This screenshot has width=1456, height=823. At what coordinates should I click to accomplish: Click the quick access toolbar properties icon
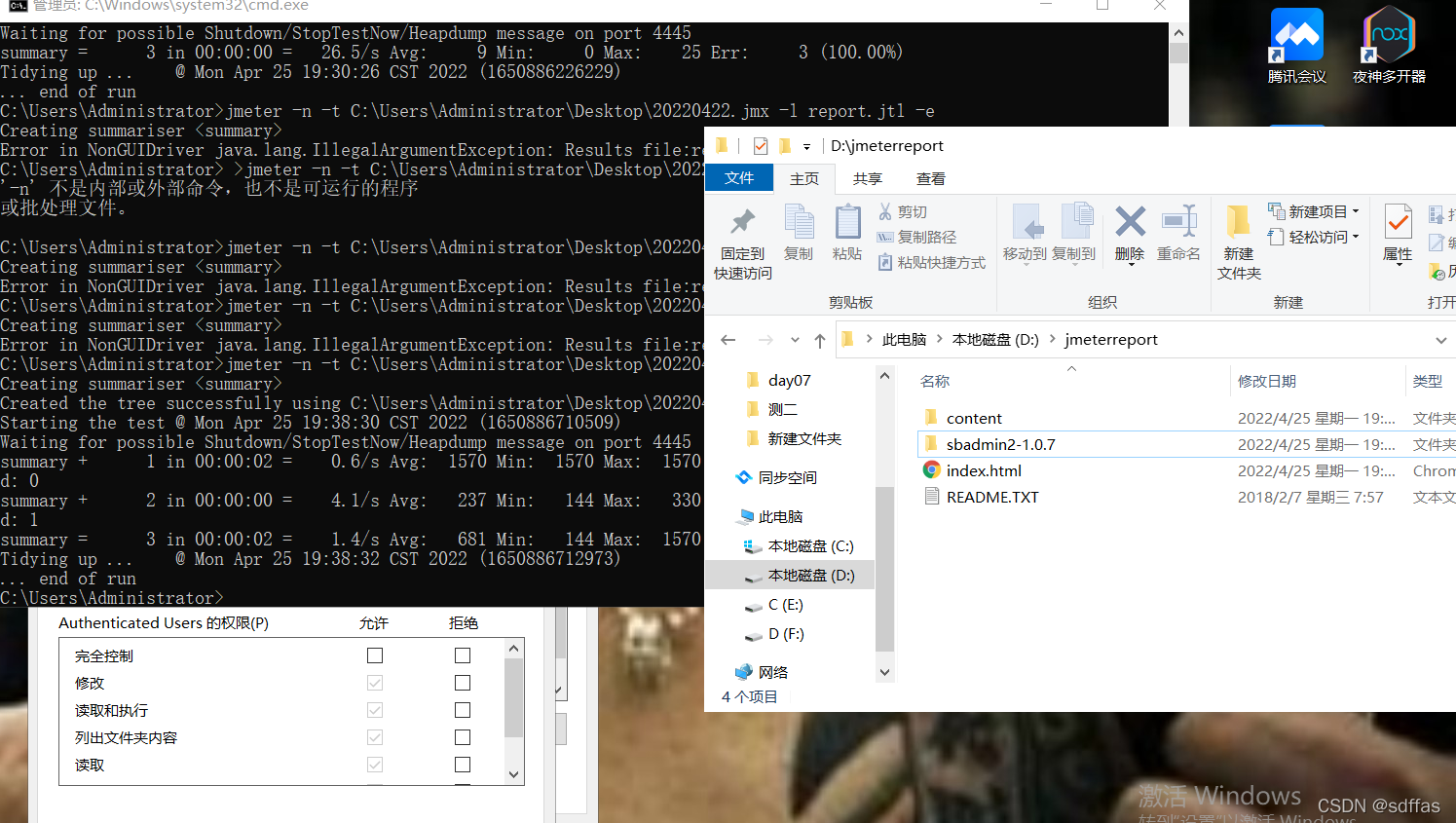tap(761, 146)
